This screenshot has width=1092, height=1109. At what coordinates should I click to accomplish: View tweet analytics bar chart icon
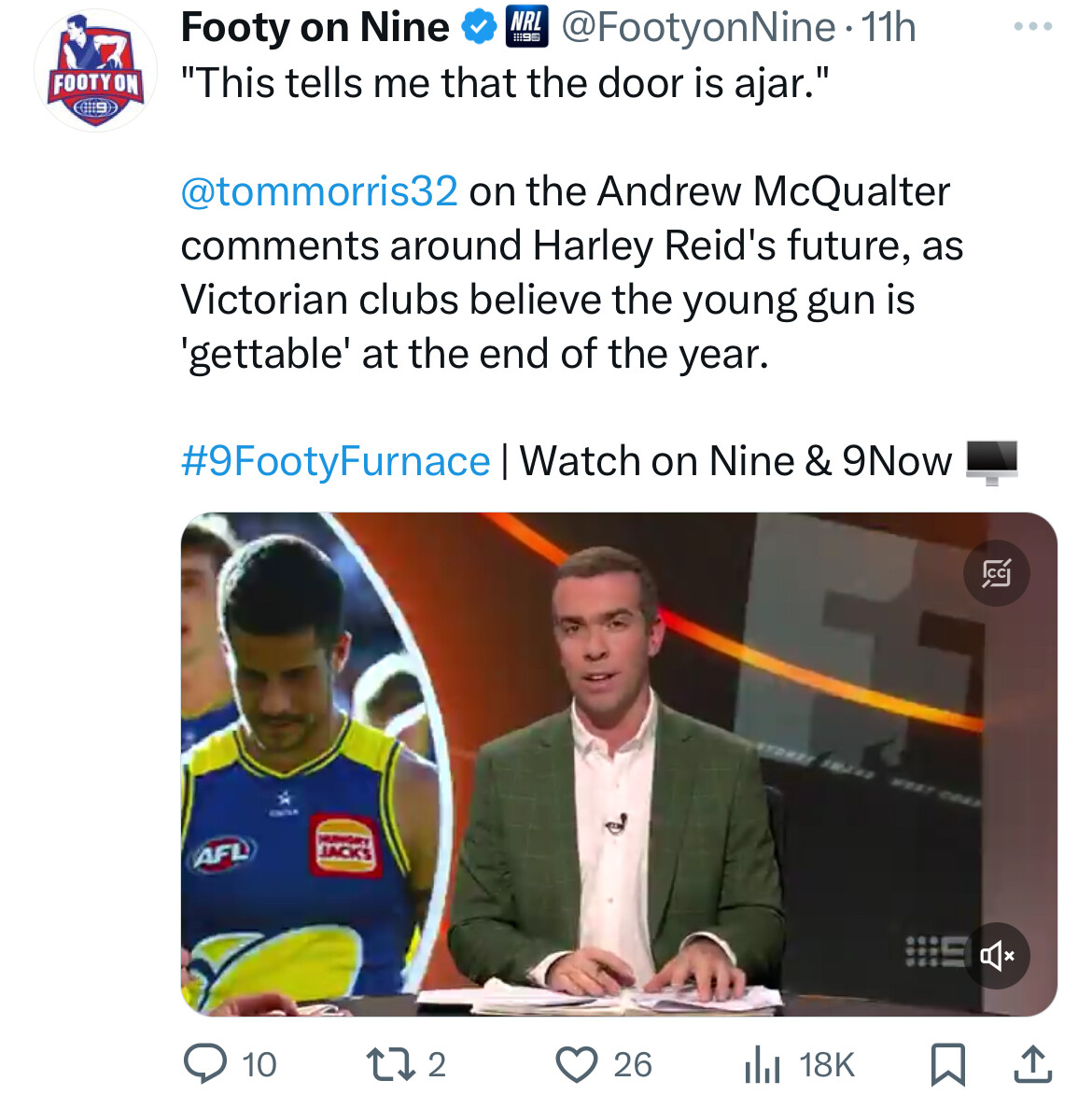pyautogui.click(x=762, y=1064)
